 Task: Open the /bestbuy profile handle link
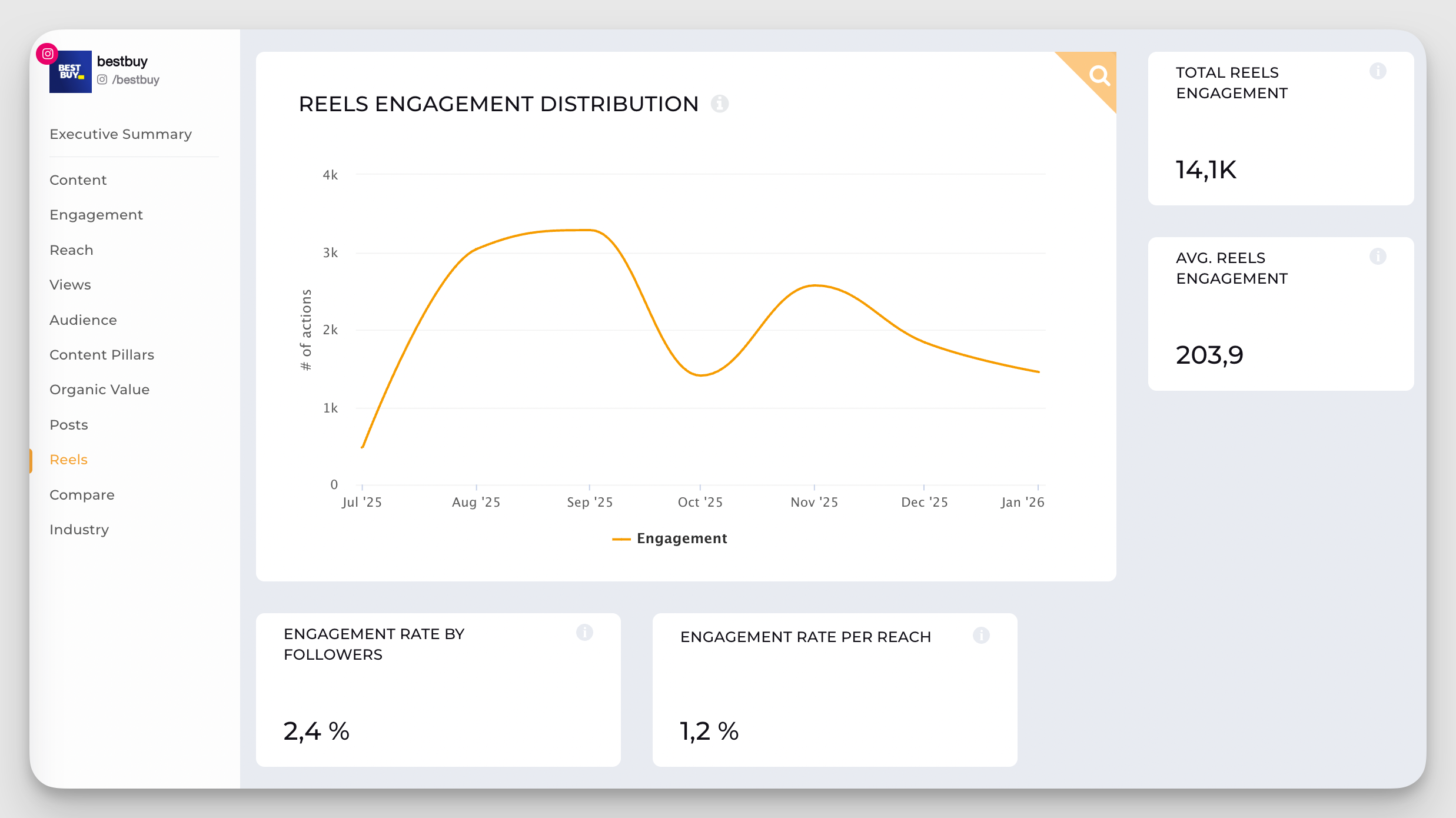tap(135, 79)
